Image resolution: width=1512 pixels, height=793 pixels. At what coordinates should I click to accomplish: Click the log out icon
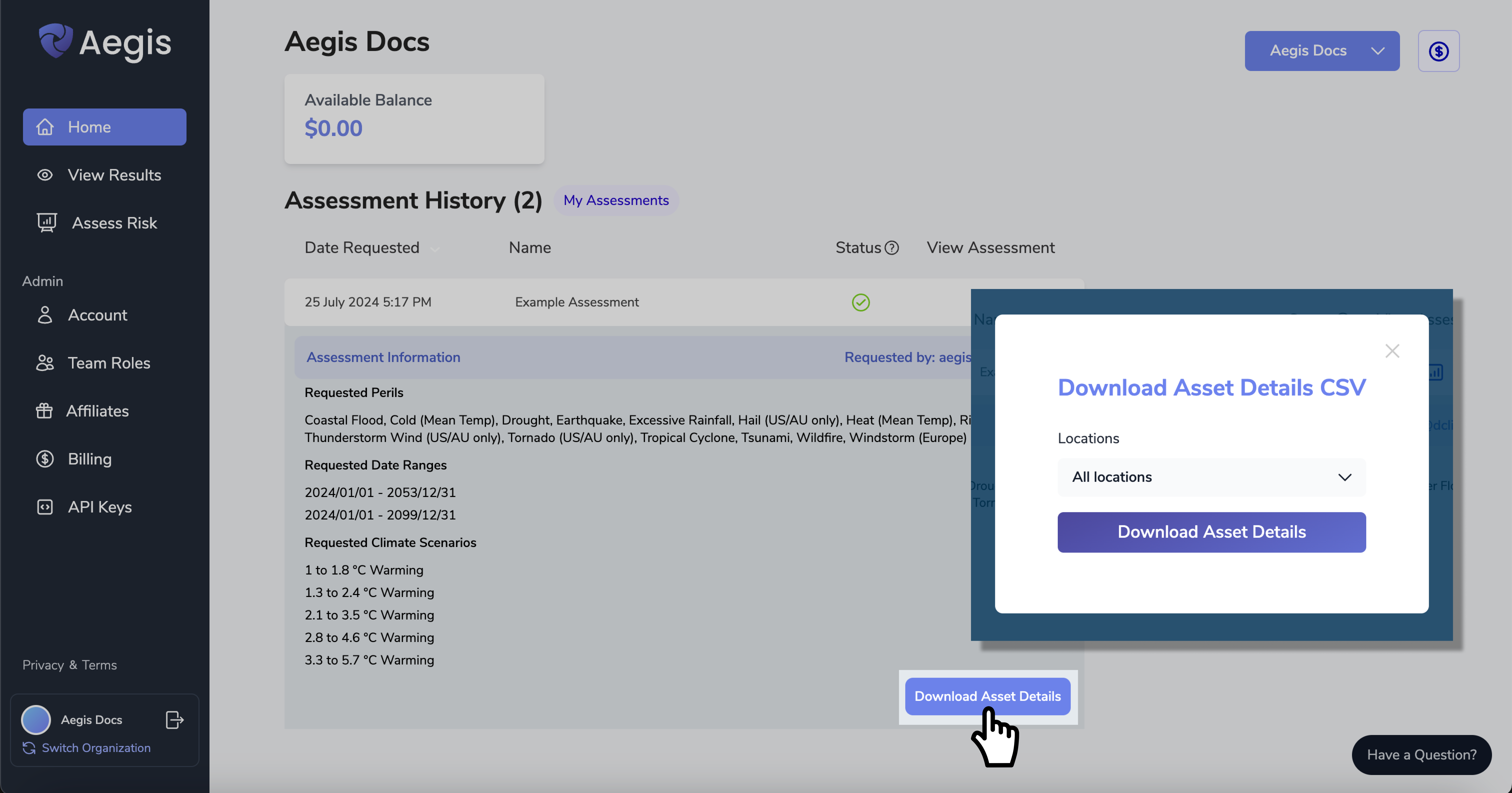[x=175, y=720]
